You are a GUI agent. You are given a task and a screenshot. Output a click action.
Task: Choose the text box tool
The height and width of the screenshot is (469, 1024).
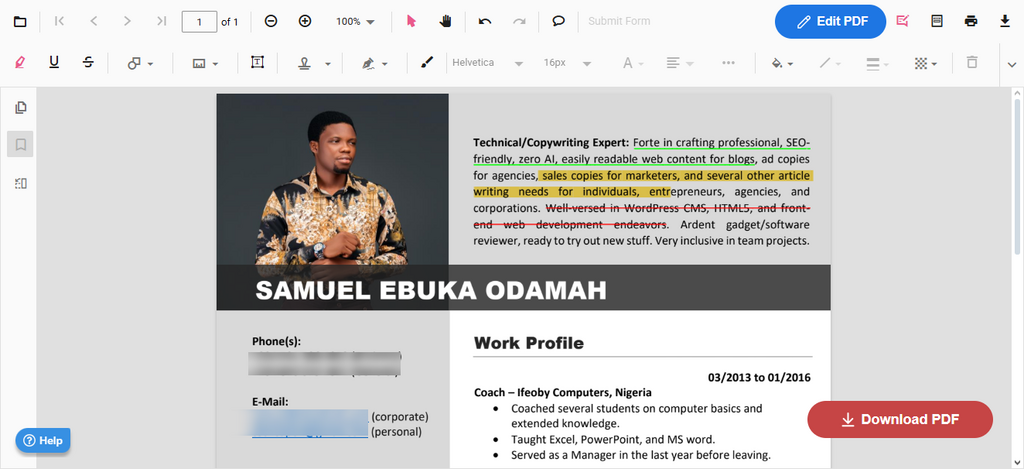coord(257,63)
